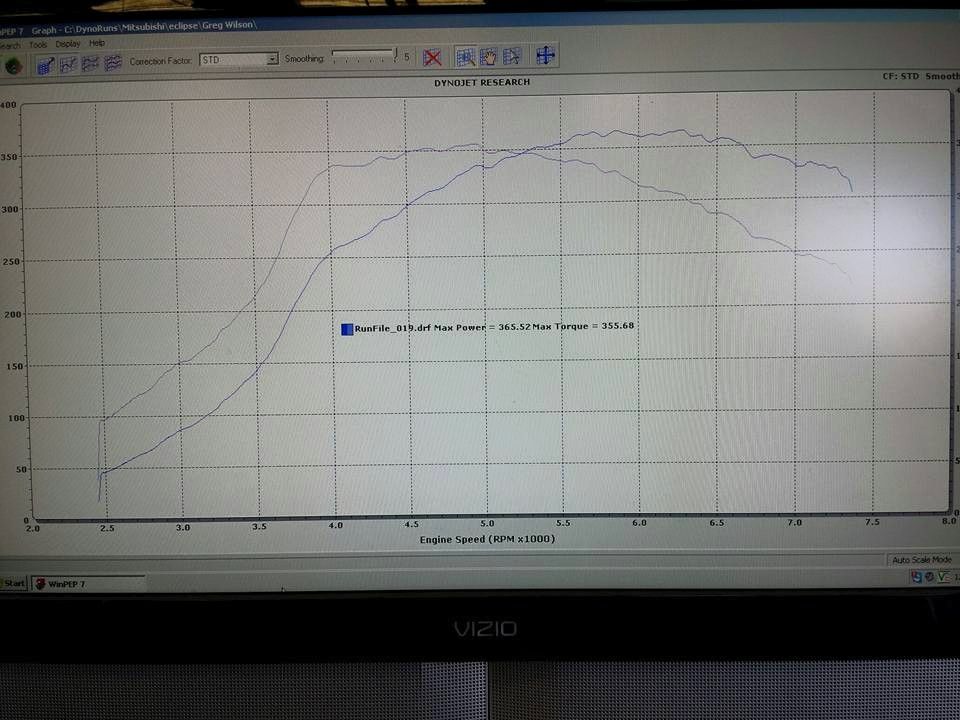Select the hand pan graph tool
960x720 pixels.
pos(489,56)
